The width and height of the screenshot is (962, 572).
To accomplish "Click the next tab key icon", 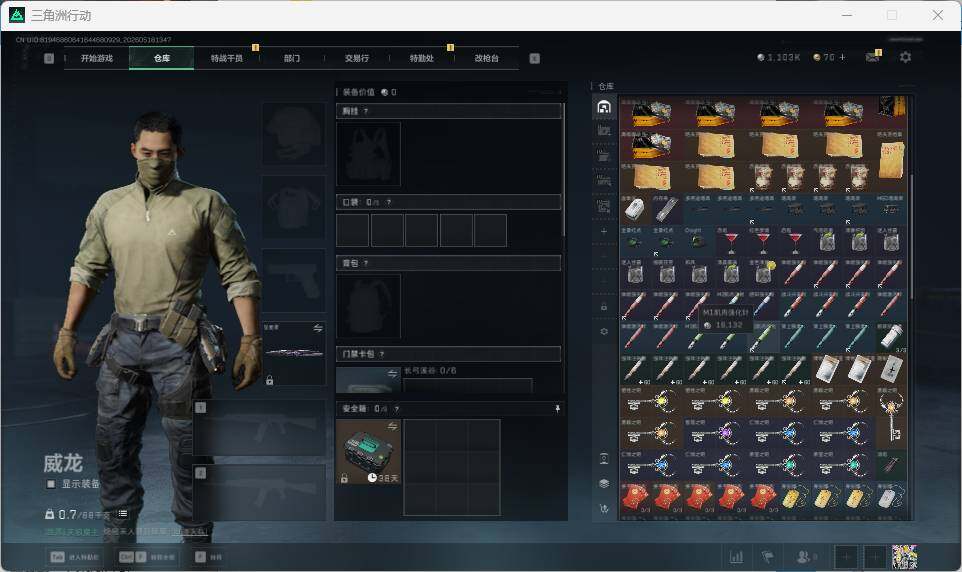I will tap(534, 58).
